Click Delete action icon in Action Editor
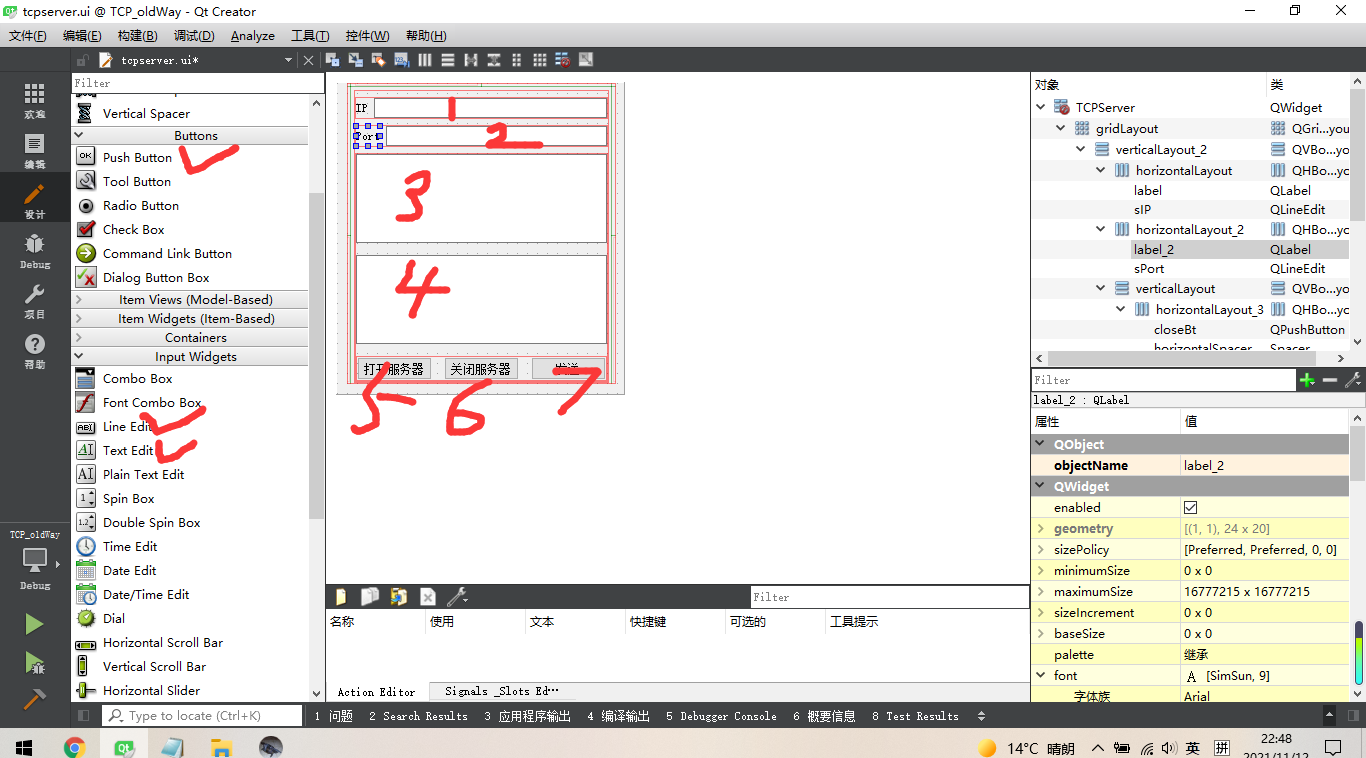This screenshot has height=758, width=1366. (428, 597)
